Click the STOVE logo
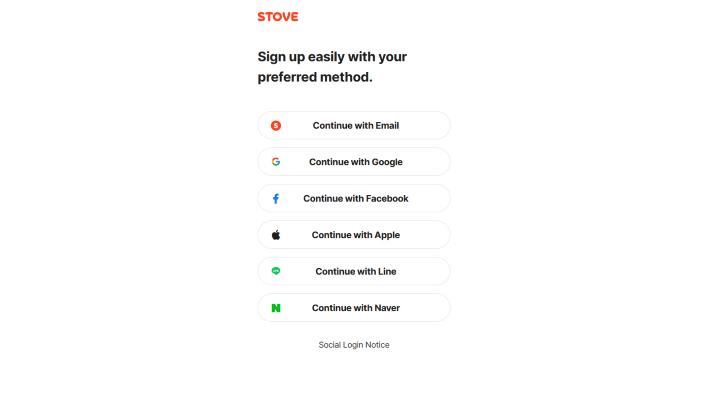728x409 pixels. (x=278, y=17)
